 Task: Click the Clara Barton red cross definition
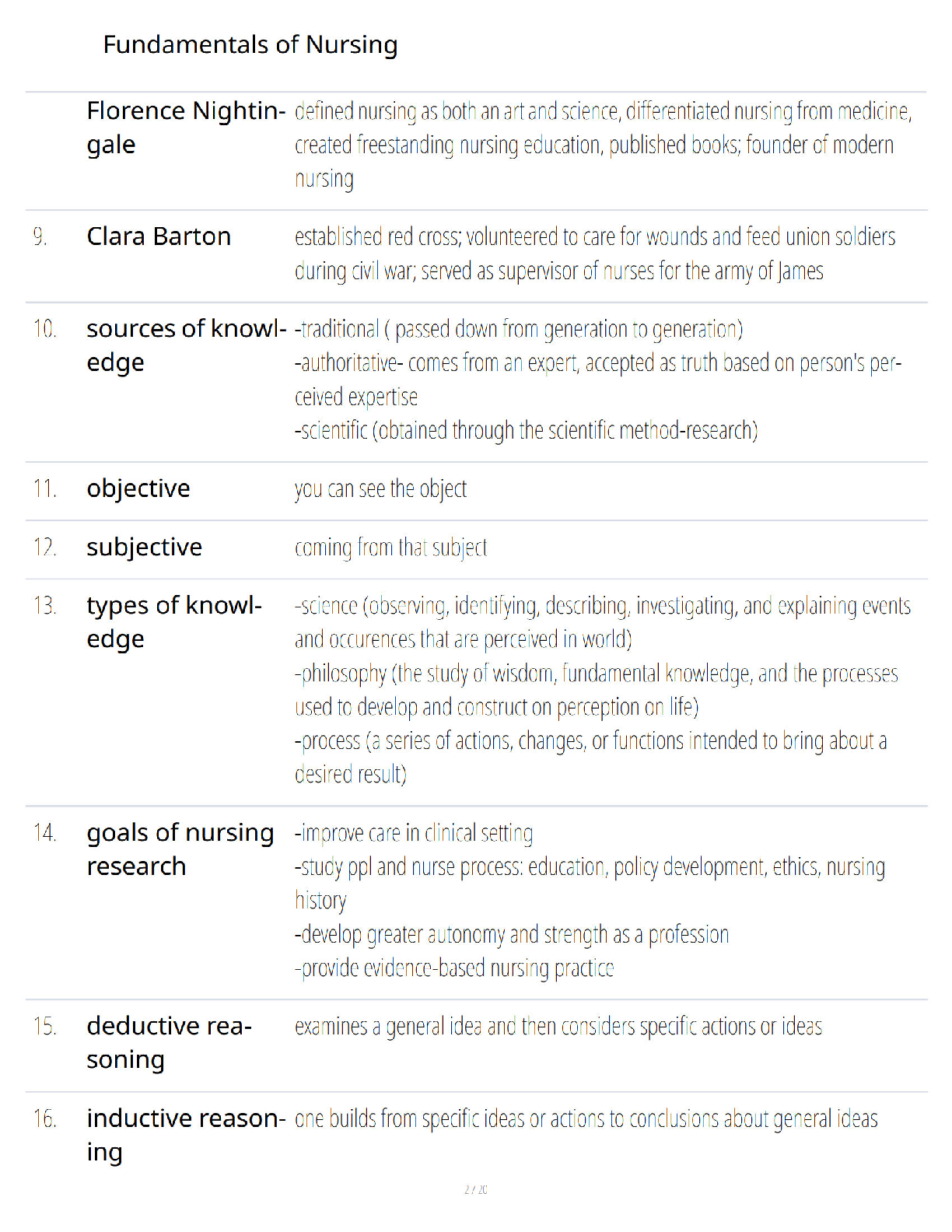(x=595, y=254)
